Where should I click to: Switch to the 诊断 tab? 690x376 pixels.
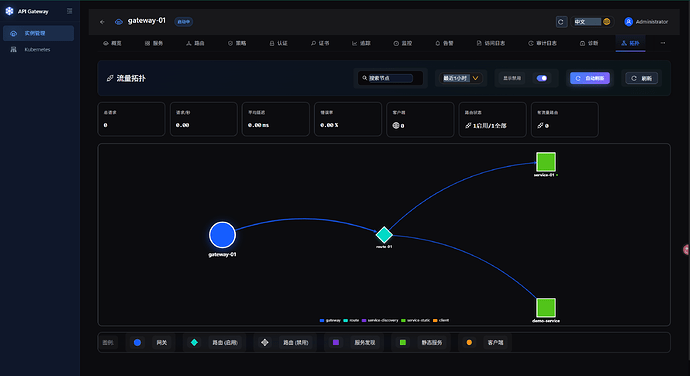(589, 43)
